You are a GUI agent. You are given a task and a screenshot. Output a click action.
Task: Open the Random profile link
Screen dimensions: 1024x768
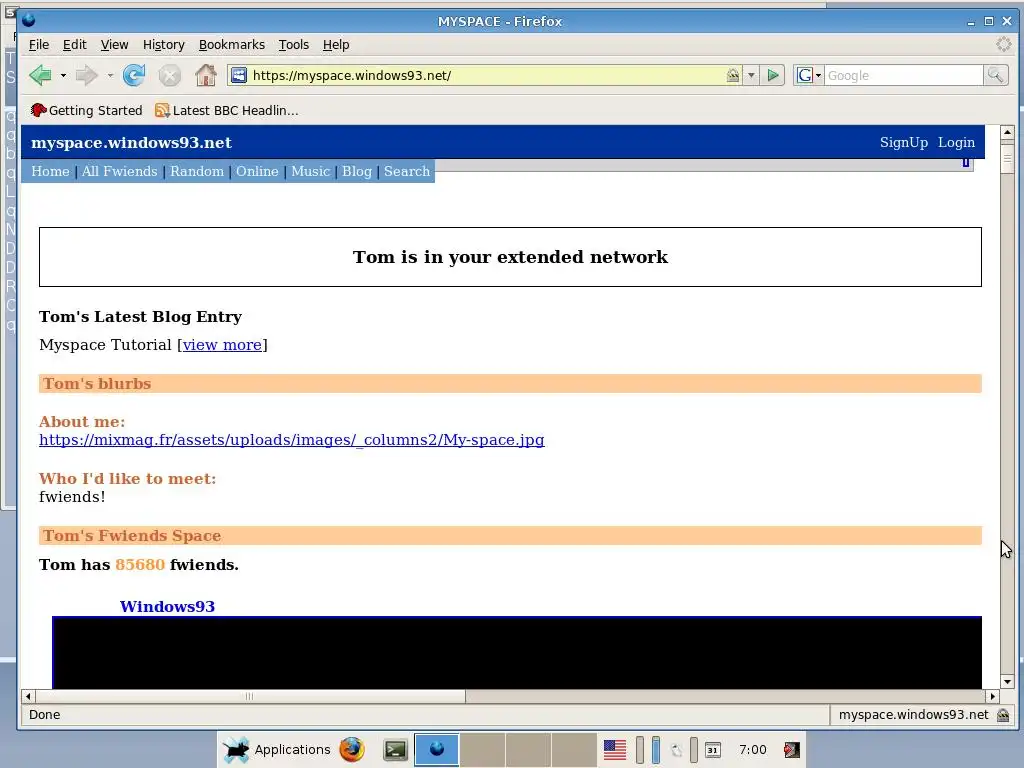pos(197,171)
